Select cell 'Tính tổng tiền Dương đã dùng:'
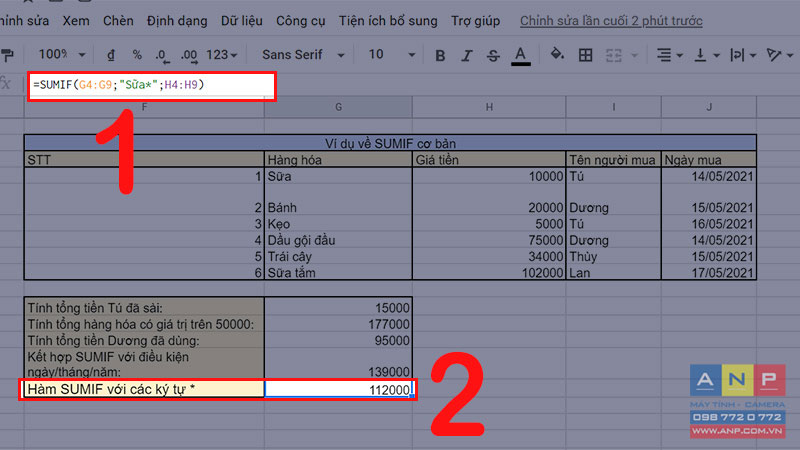 tap(144, 340)
